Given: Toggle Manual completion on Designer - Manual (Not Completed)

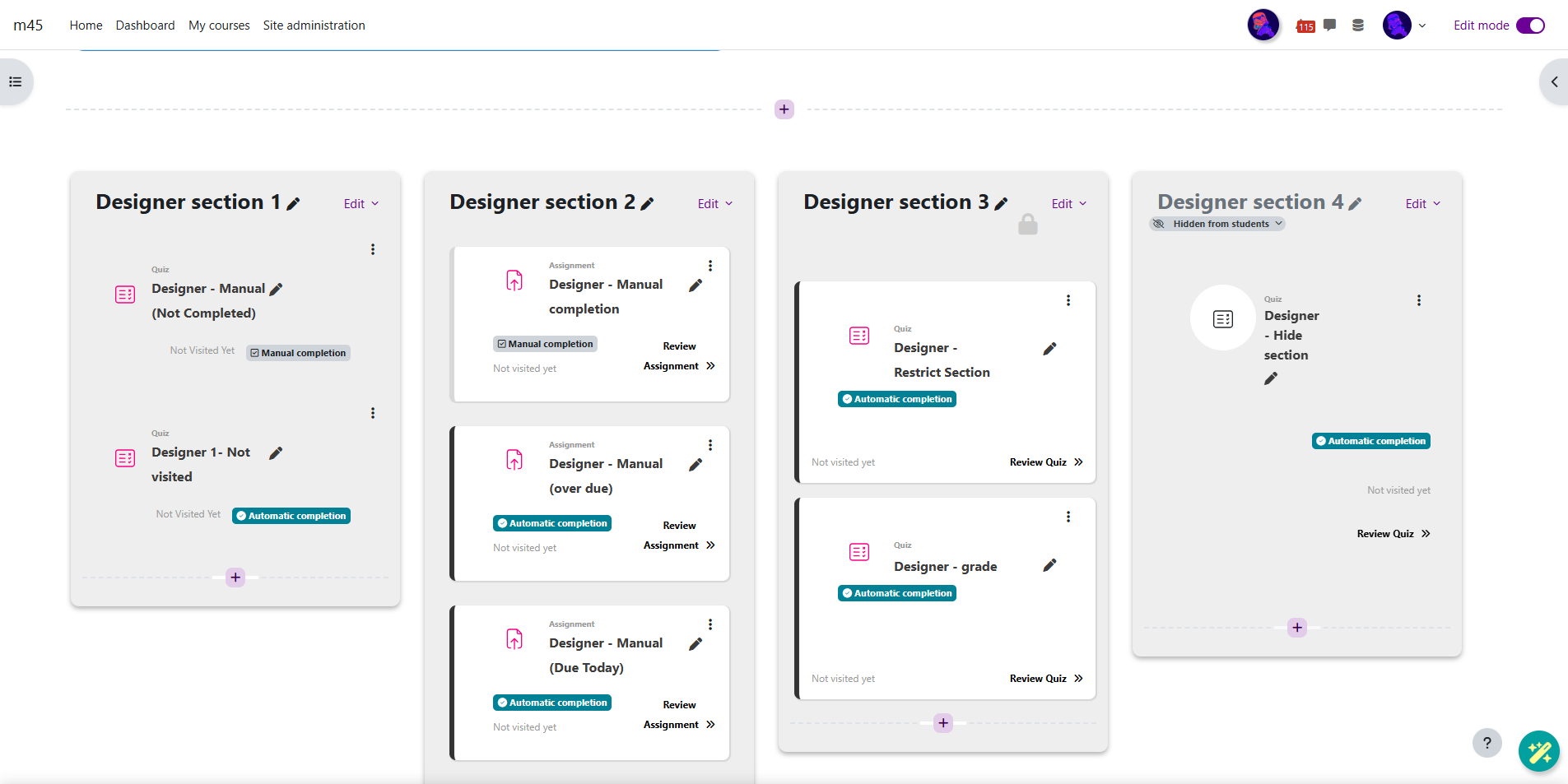Looking at the screenshot, I should [x=298, y=353].
